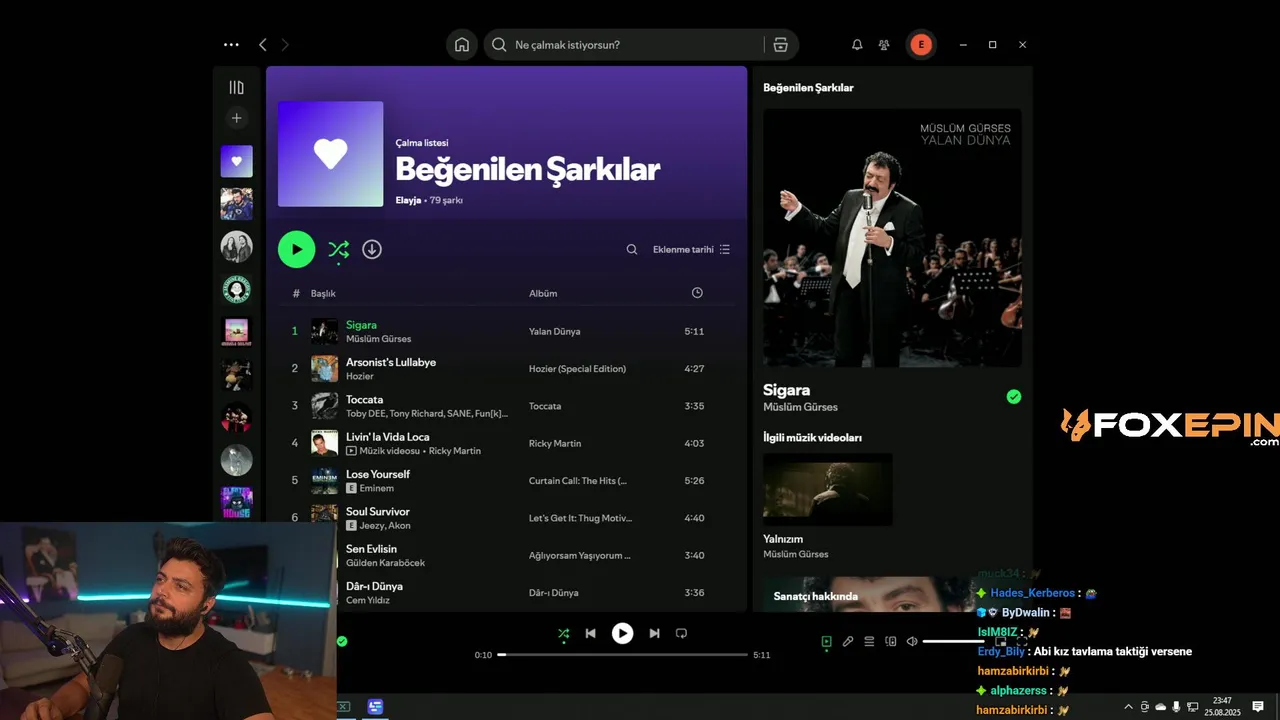This screenshot has height=720, width=1280.
Task: Sort by the # column header
Action: (x=296, y=293)
